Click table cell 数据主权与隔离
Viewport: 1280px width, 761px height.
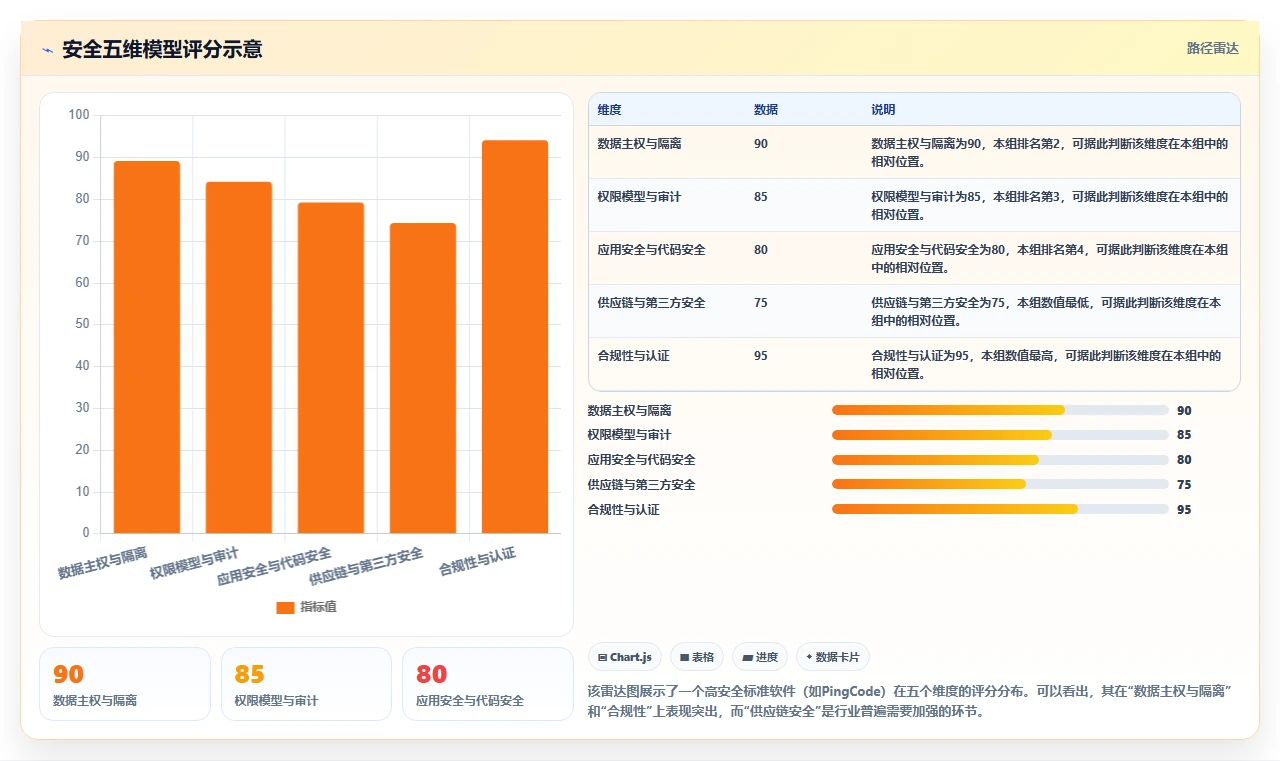click(x=640, y=144)
